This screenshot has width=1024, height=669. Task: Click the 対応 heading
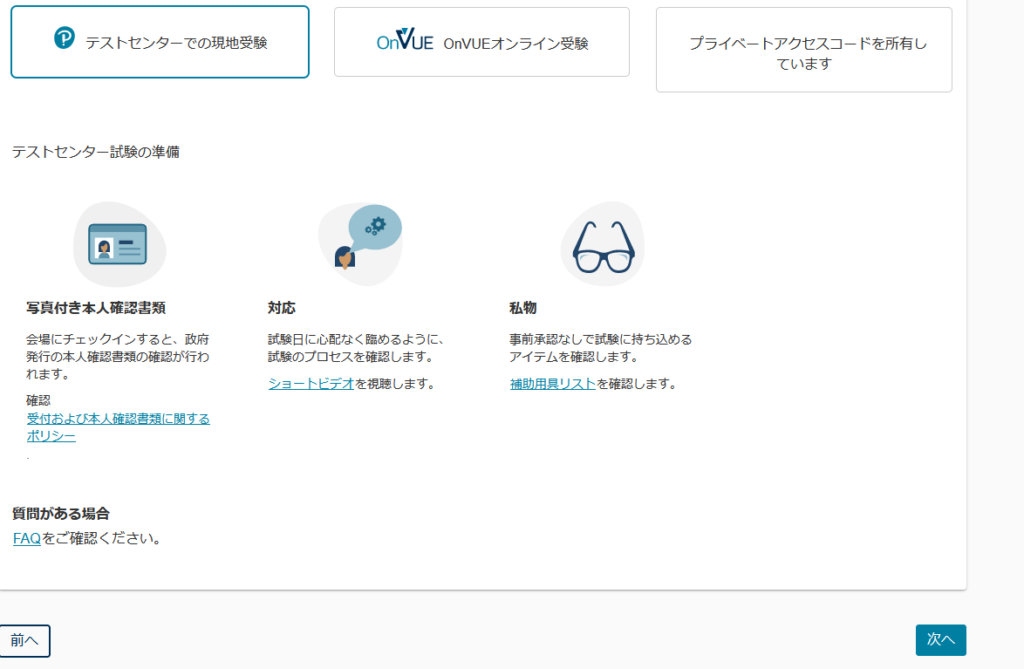[x=282, y=308]
